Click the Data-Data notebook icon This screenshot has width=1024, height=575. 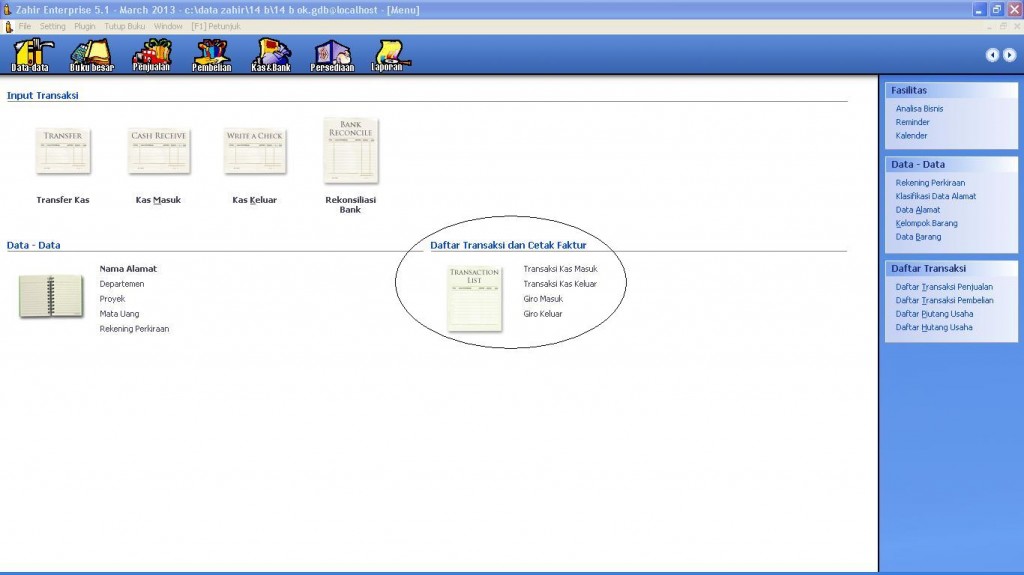point(51,297)
